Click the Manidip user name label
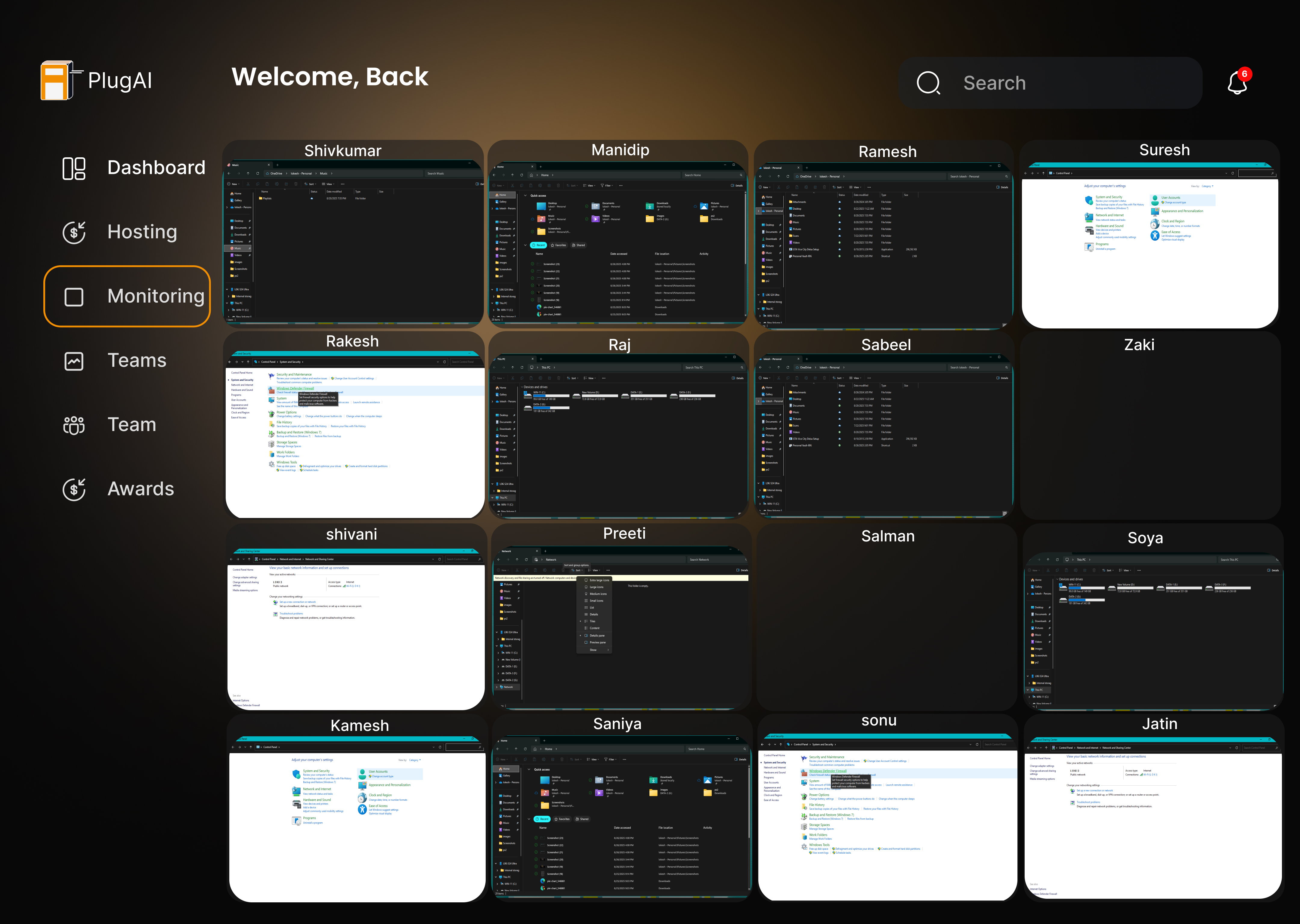Viewport: 1300px width, 924px height. coord(620,150)
